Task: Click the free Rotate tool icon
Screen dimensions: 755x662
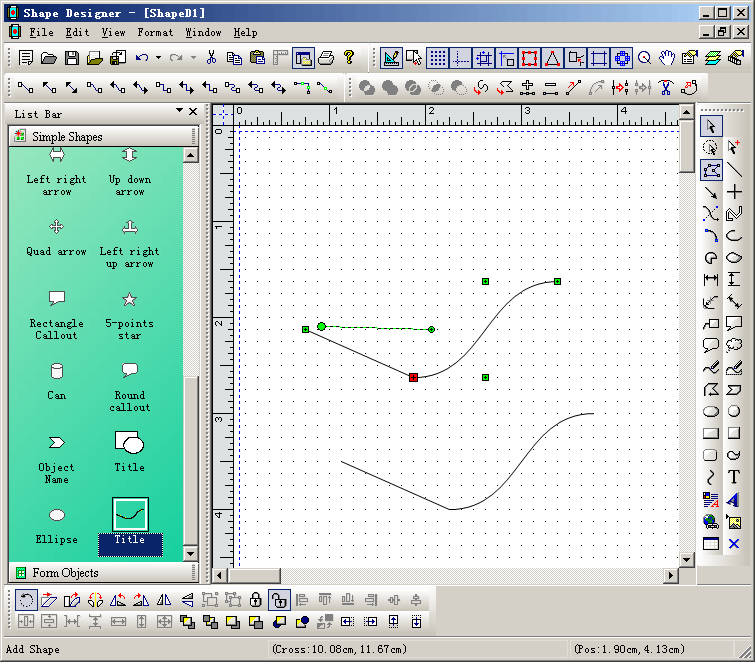Action: 26,600
